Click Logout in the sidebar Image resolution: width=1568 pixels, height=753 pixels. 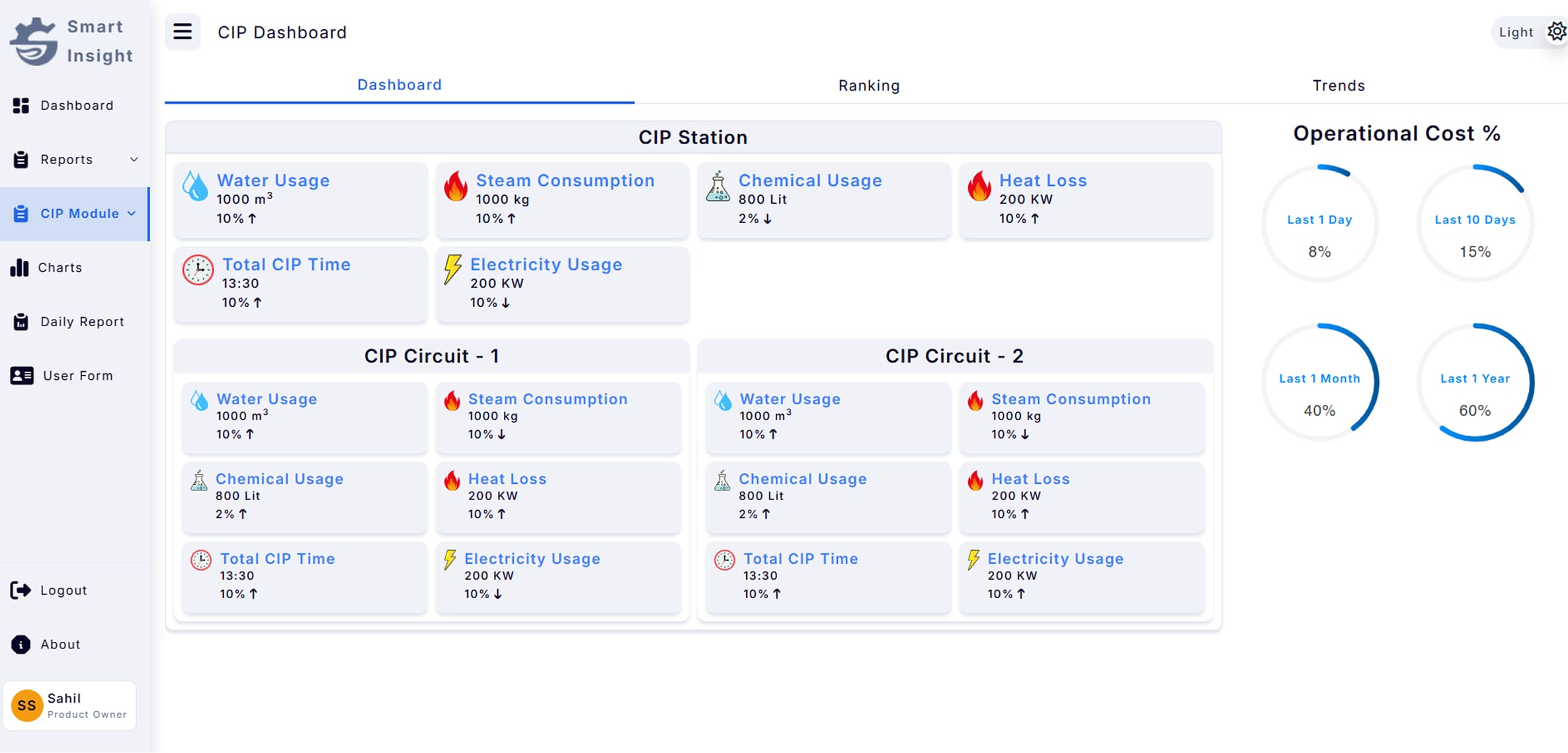click(63, 590)
